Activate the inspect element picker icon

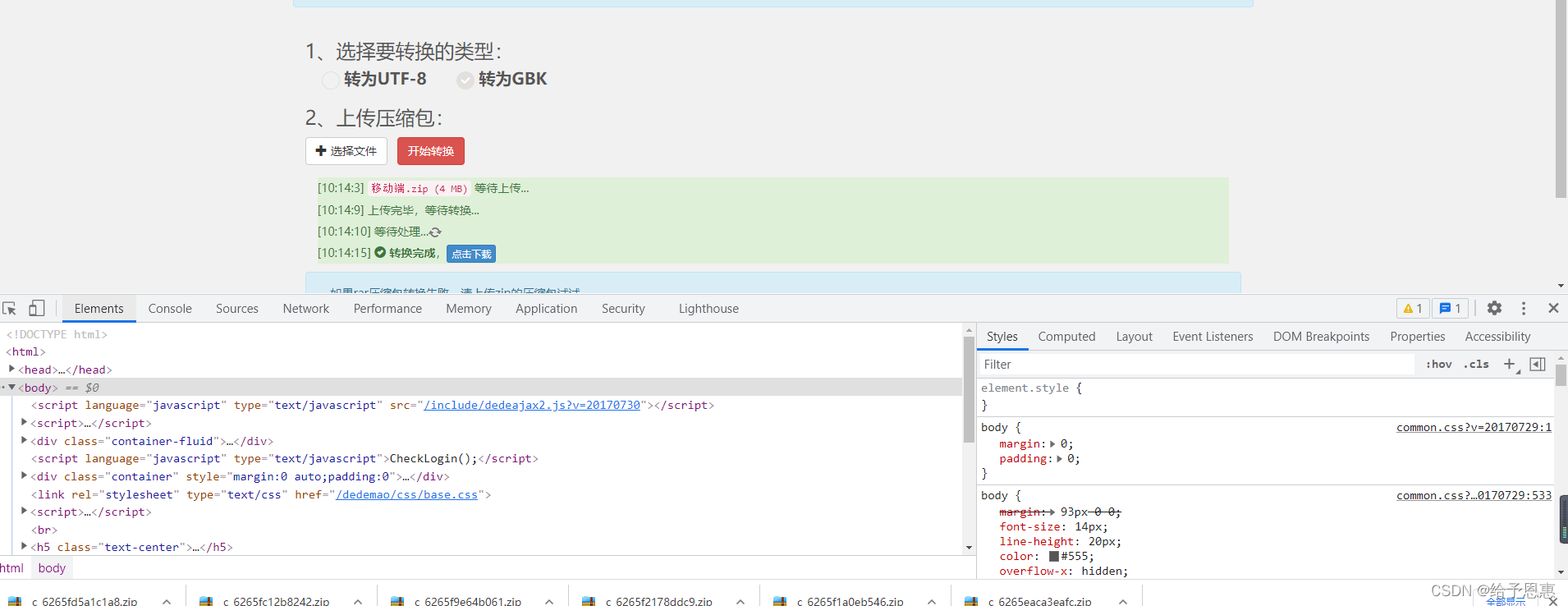[x=10, y=308]
